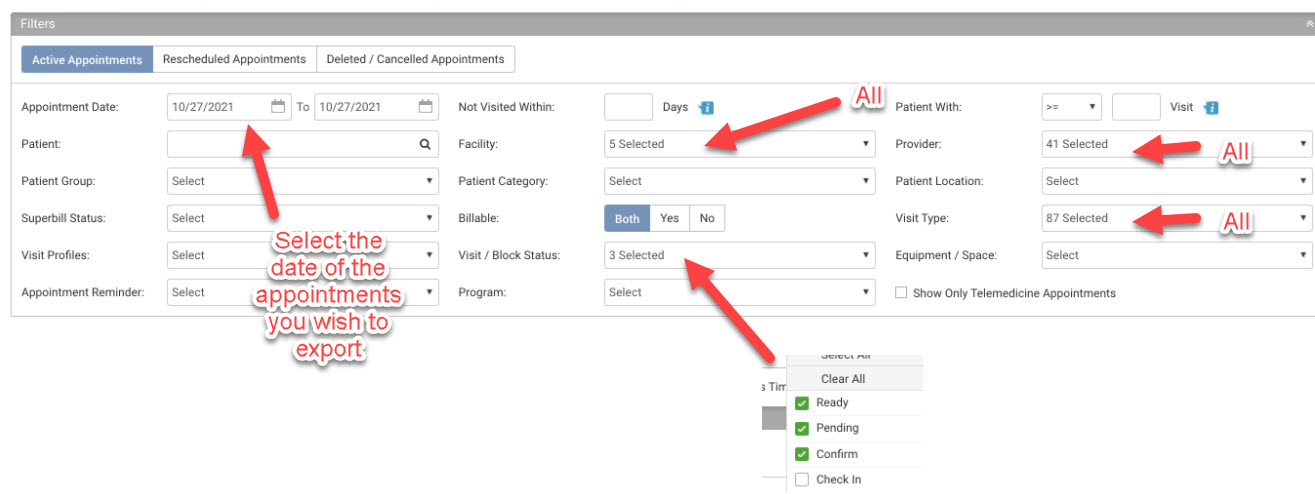Expand the Facility dropdown showing 5 Selected
This screenshot has height=494, width=1315.
pyautogui.click(x=739, y=144)
